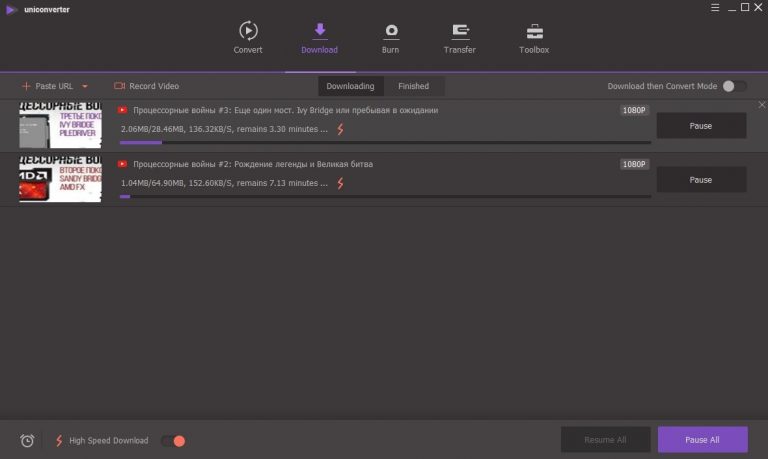The image size is (768, 459).
Task: Disable the High Speed Download switch
Action: coord(173,441)
